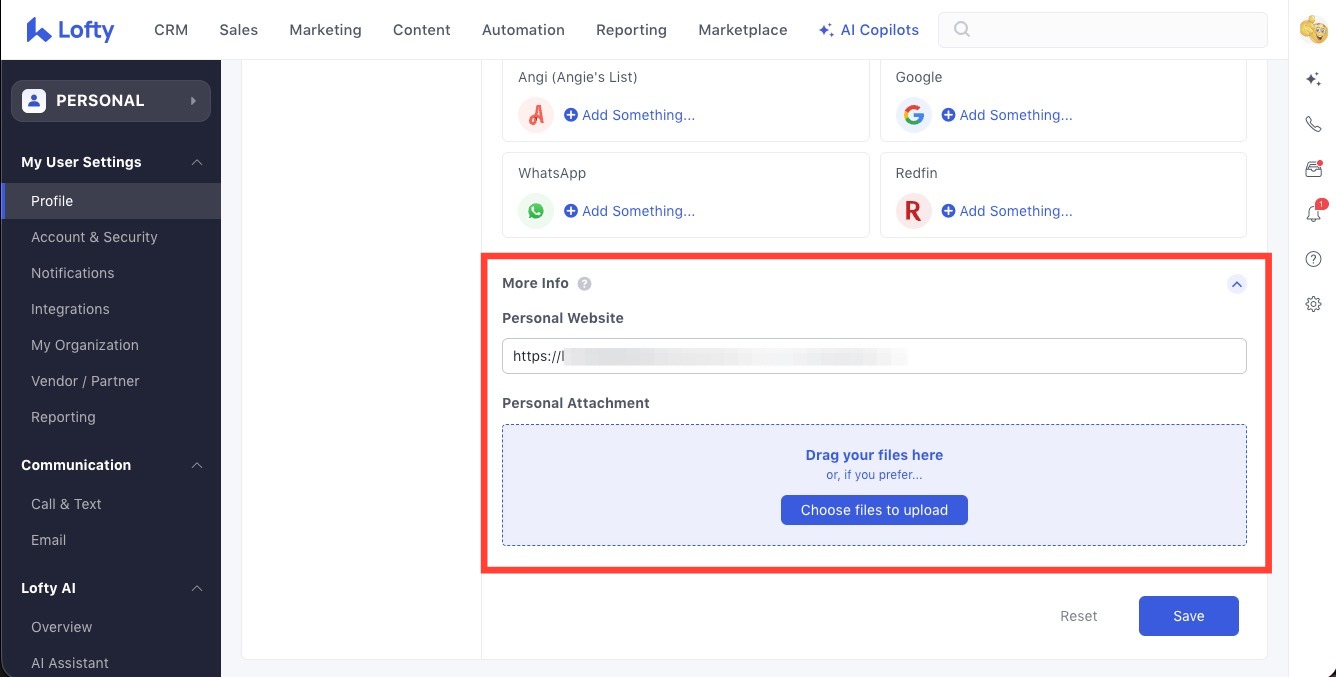Open the Sales menu
1336x677 pixels.
coord(239,30)
